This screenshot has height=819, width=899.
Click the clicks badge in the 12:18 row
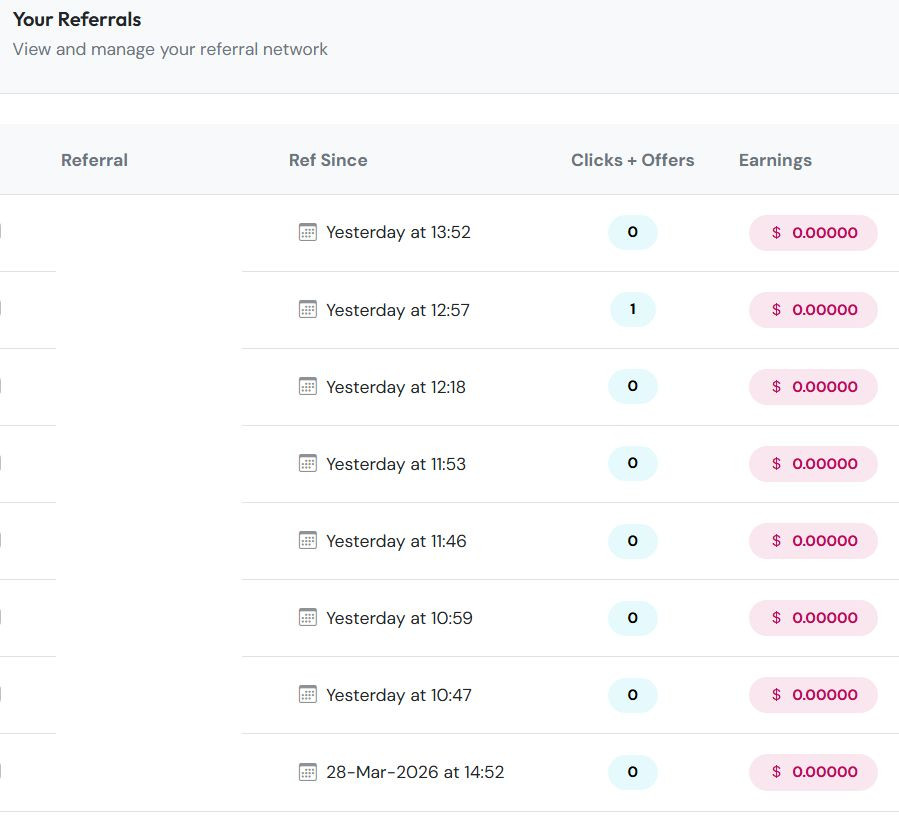pos(632,387)
